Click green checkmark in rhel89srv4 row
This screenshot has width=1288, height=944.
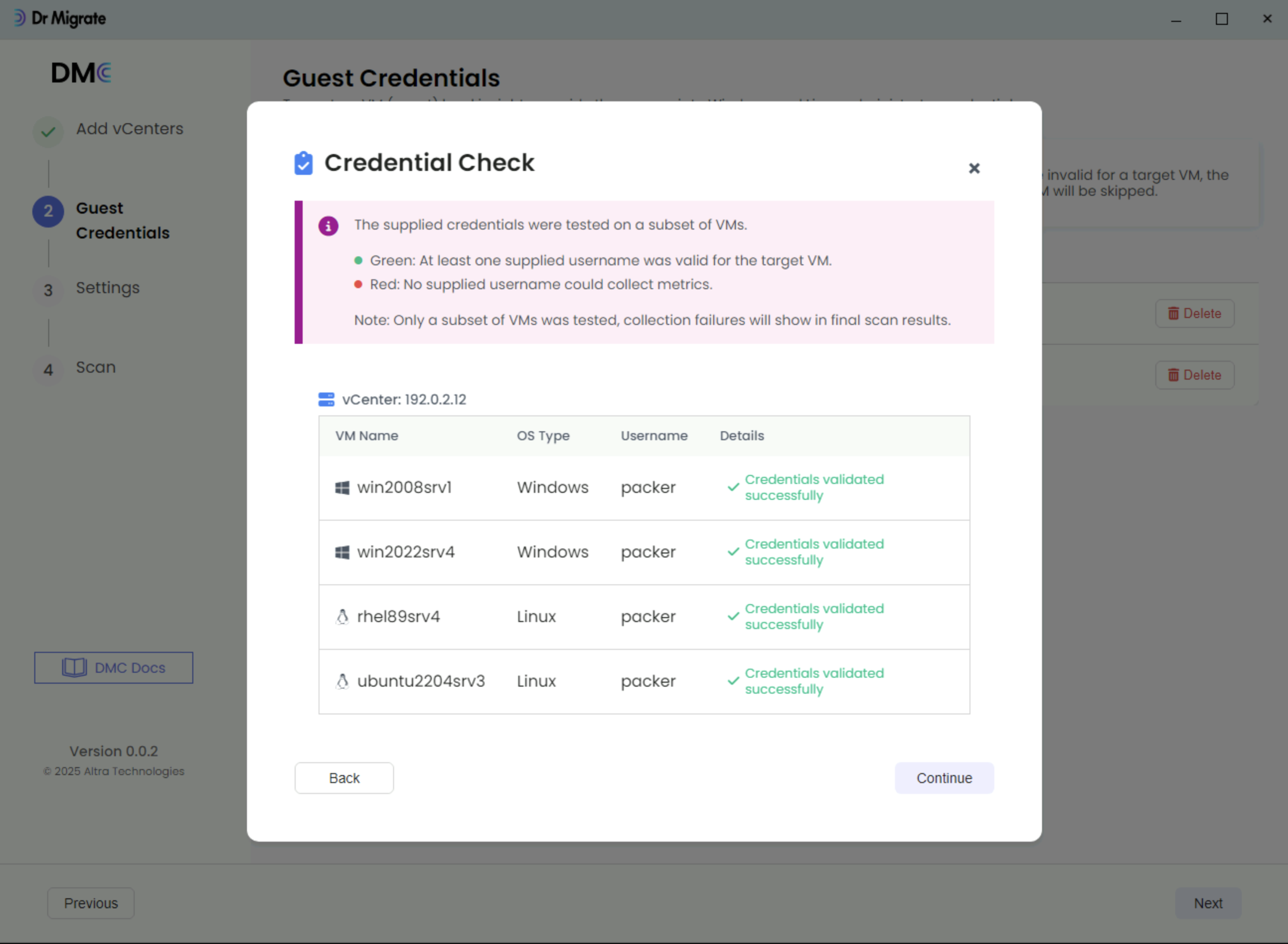pyautogui.click(x=733, y=617)
